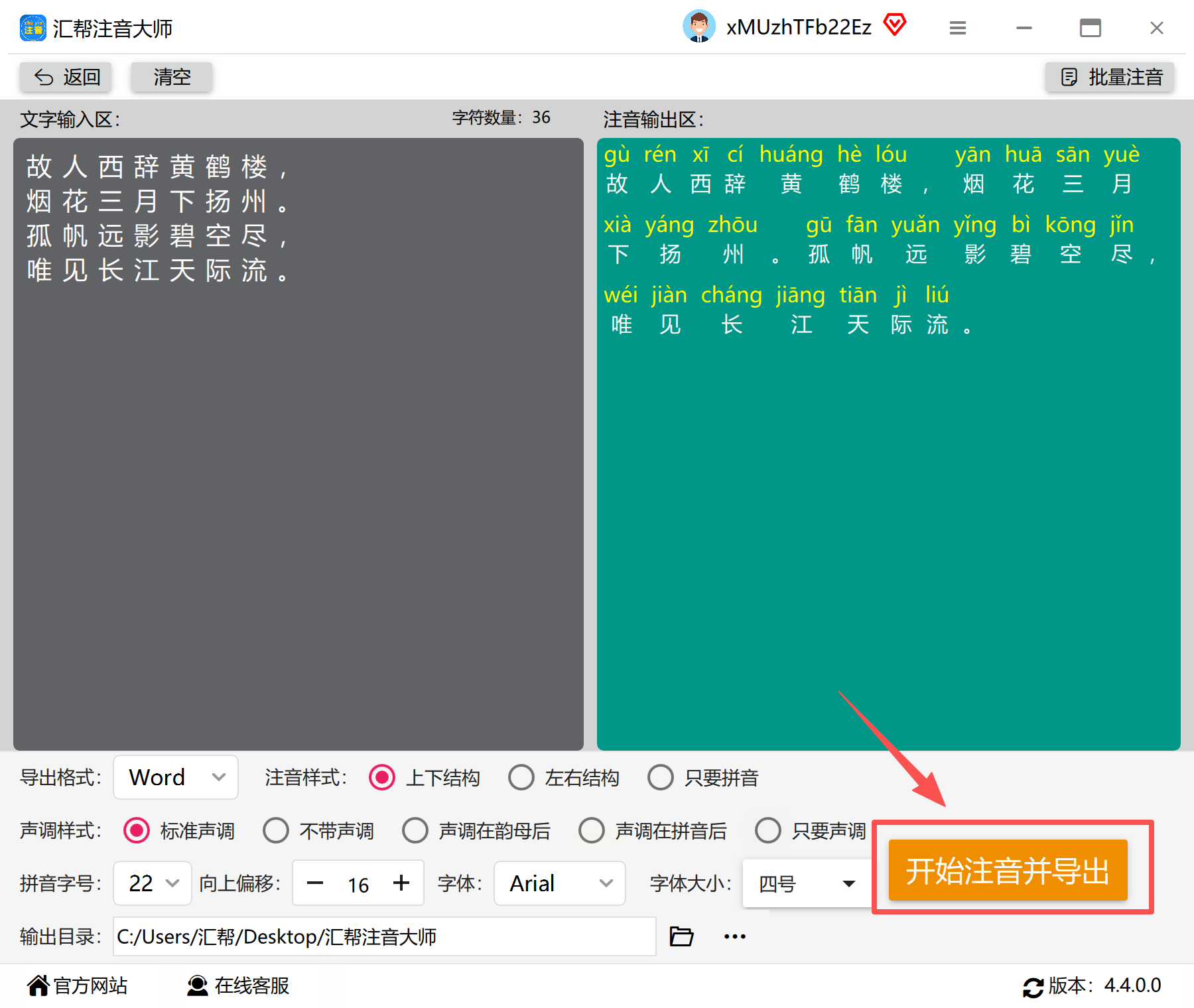This screenshot has height=1008, width=1194.
Task: Open 在线客服 support chat
Action: pos(238,985)
